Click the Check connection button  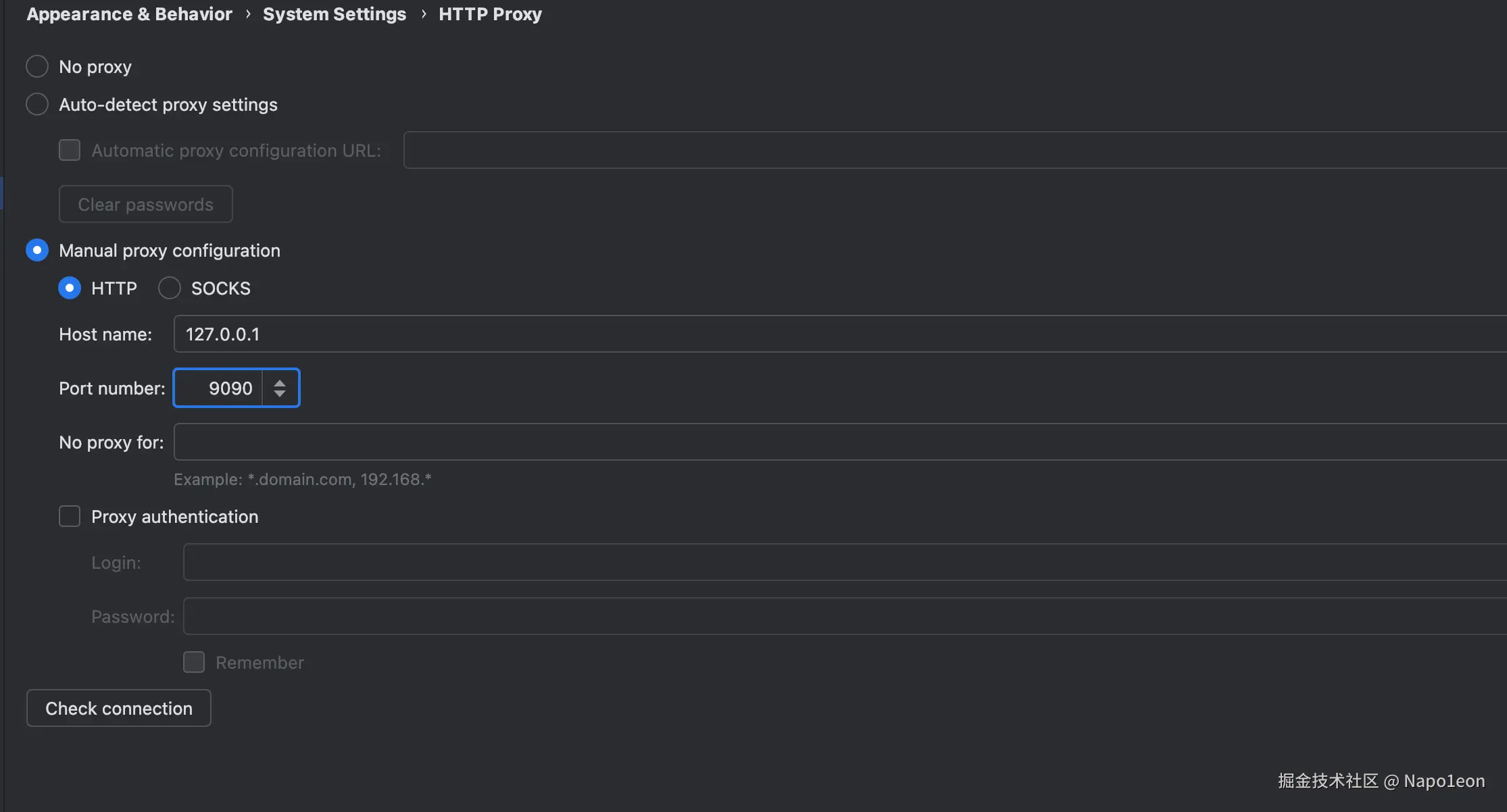(x=119, y=708)
